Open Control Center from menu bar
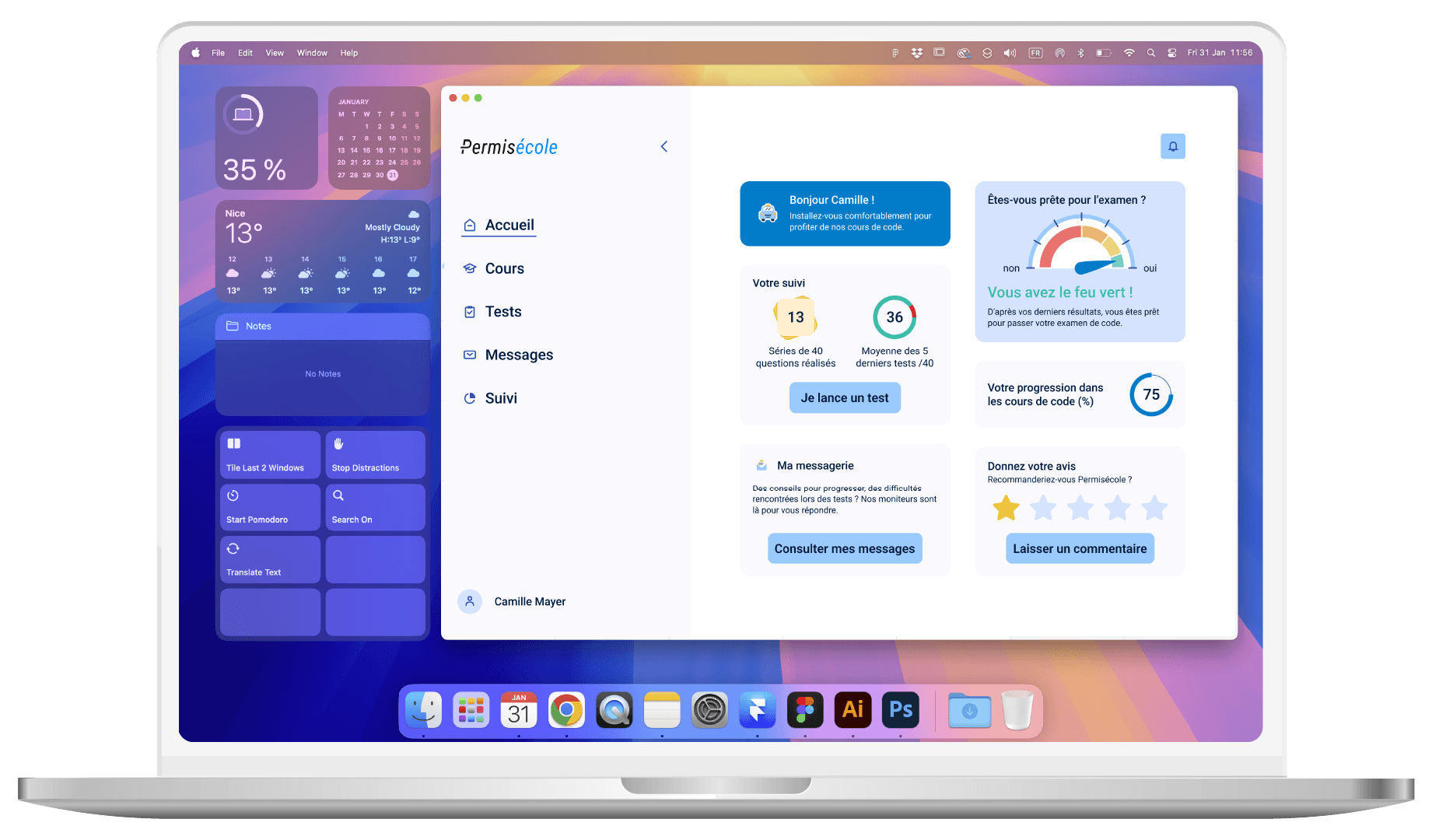1432x840 pixels. click(x=1171, y=53)
